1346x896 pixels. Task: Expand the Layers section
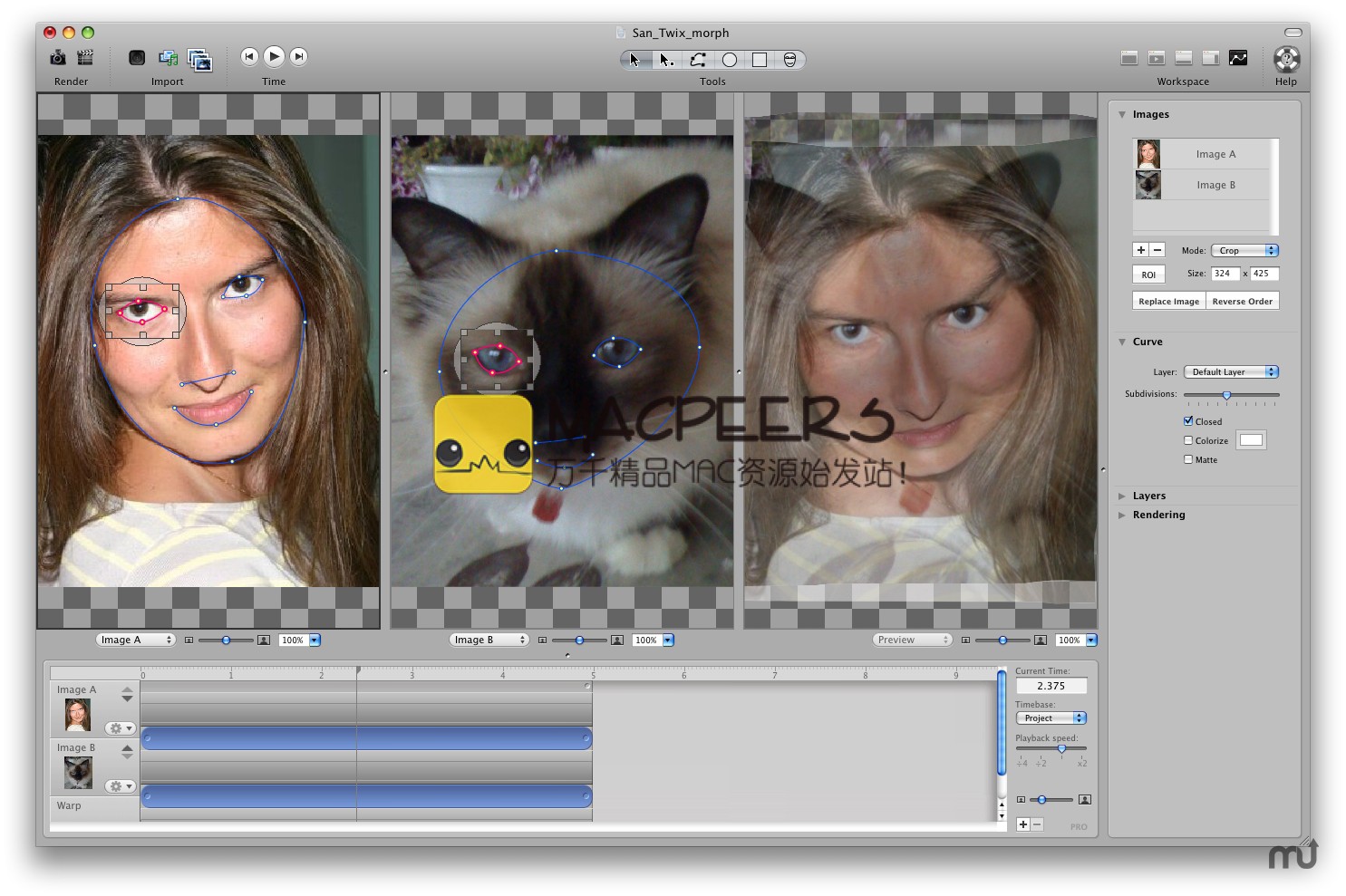pyautogui.click(x=1122, y=496)
